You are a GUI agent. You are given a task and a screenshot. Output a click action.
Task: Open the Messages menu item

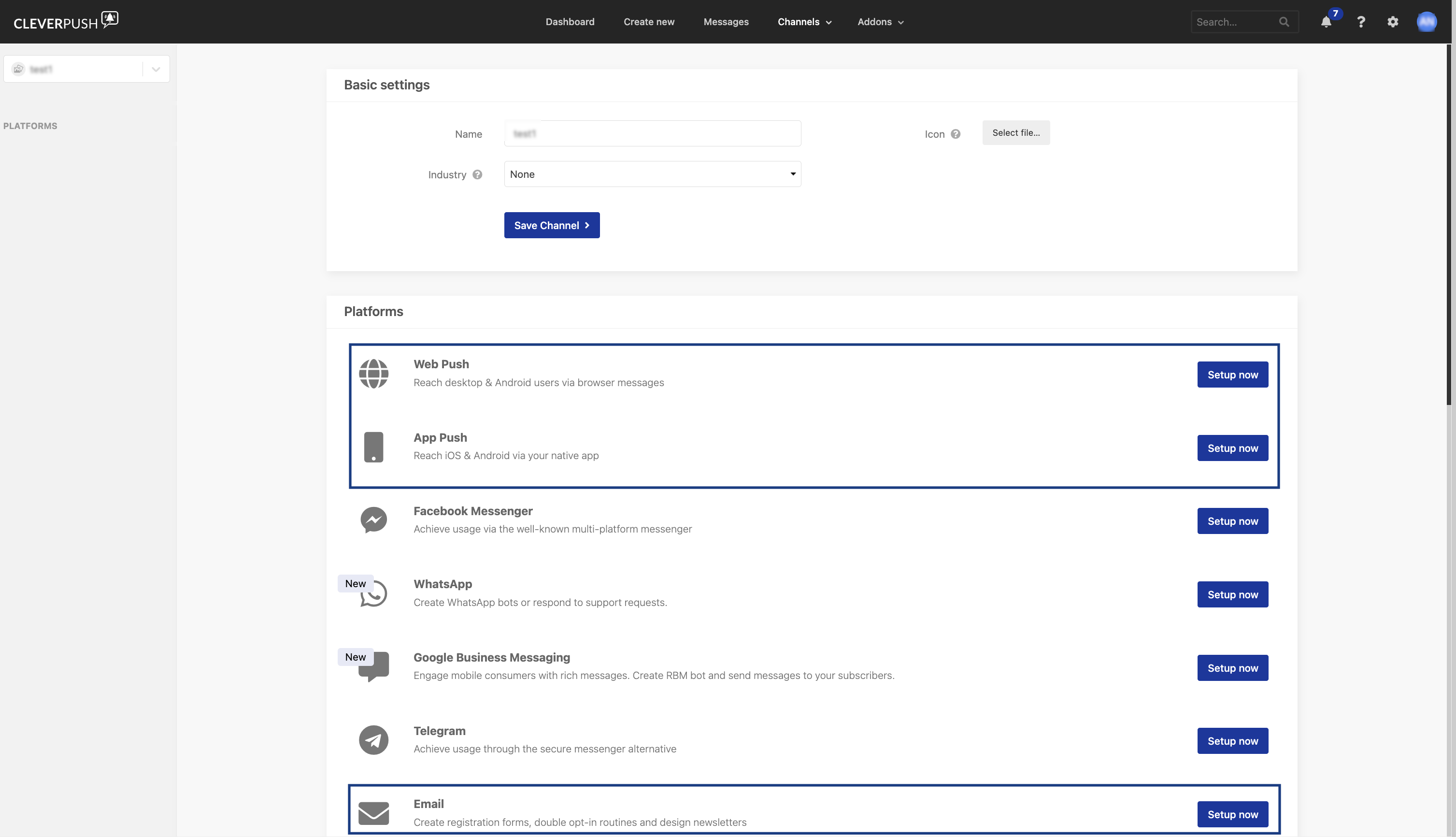[726, 22]
